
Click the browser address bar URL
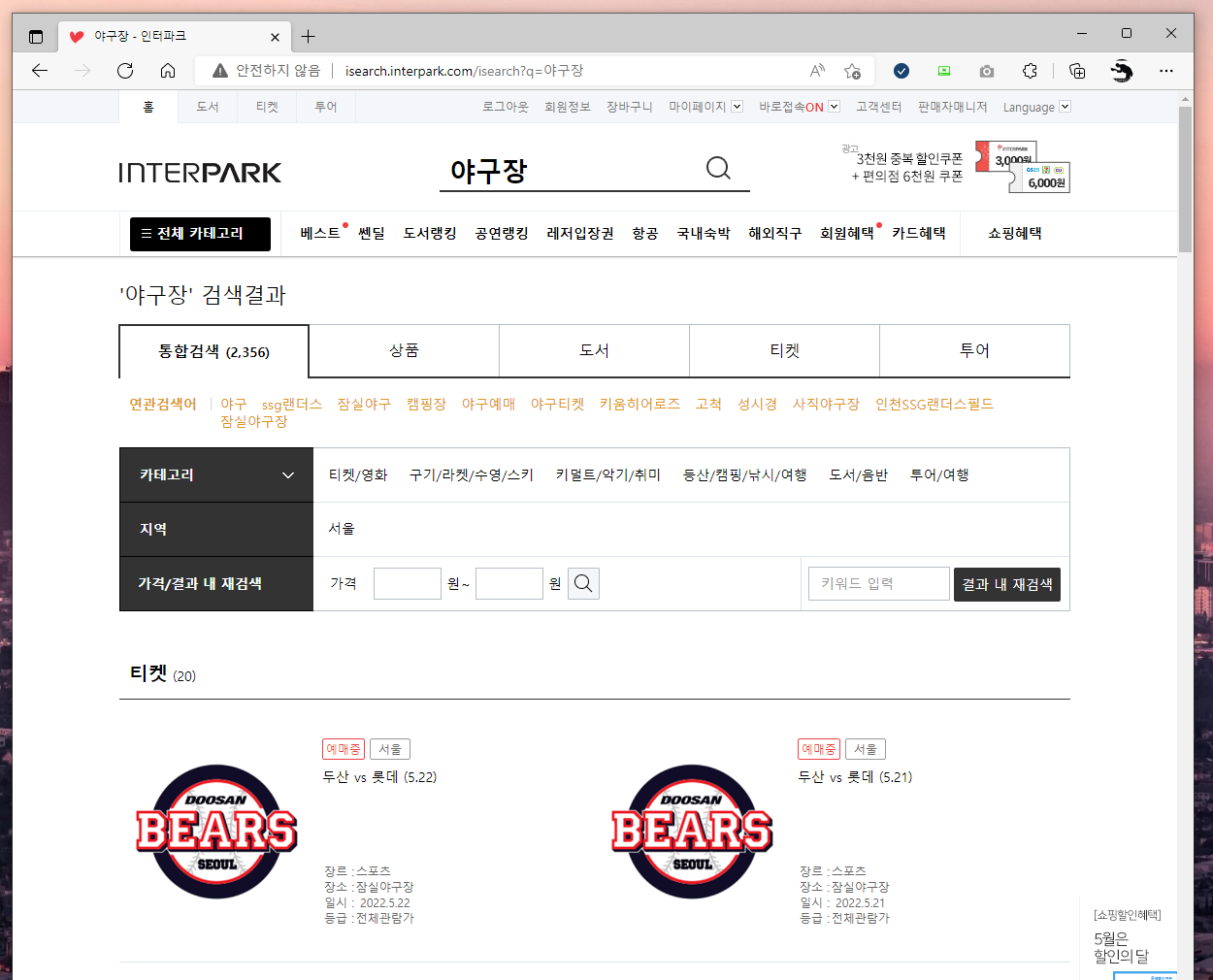[464, 71]
